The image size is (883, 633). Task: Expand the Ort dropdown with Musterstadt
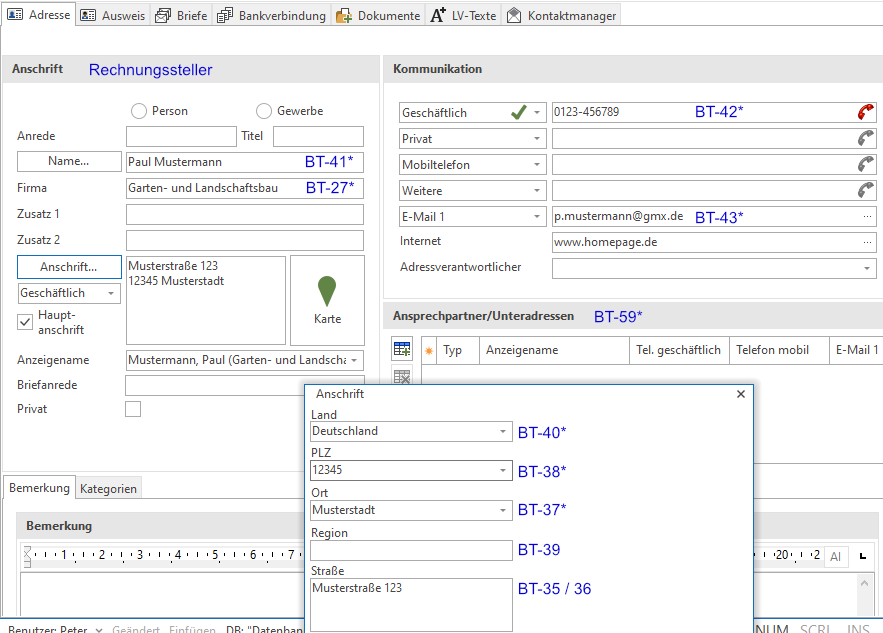click(x=502, y=510)
